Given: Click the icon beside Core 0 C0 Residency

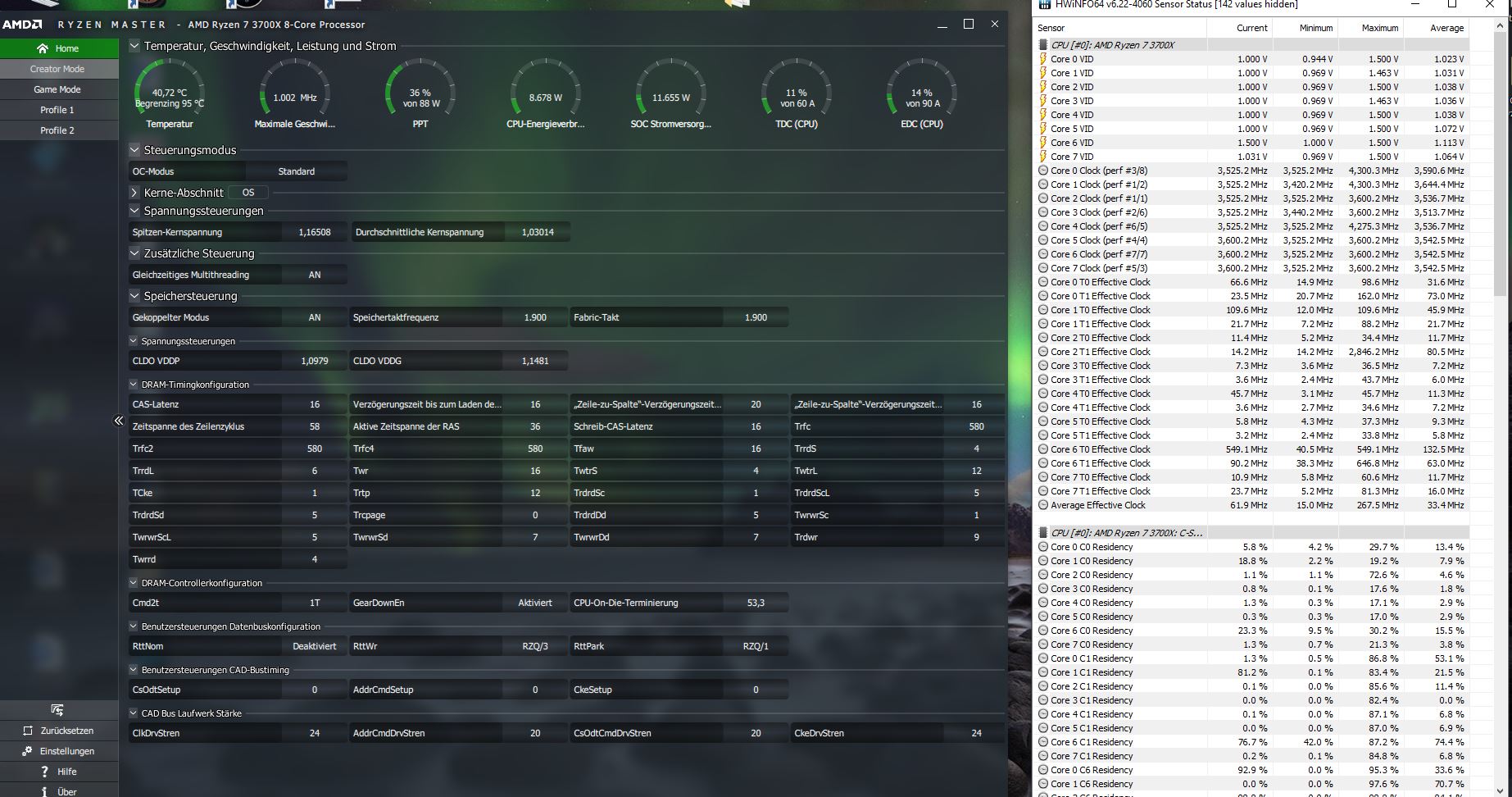Looking at the screenshot, I should tap(1043, 547).
